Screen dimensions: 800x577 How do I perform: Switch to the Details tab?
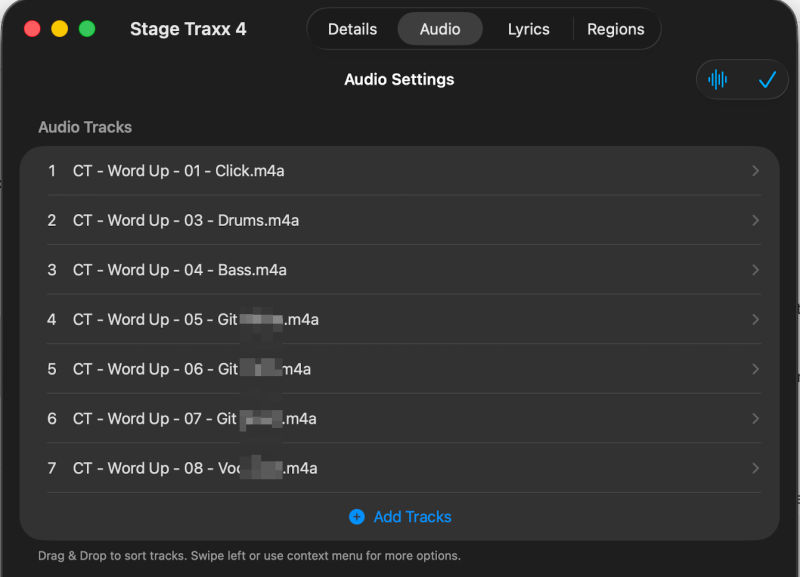tap(352, 29)
